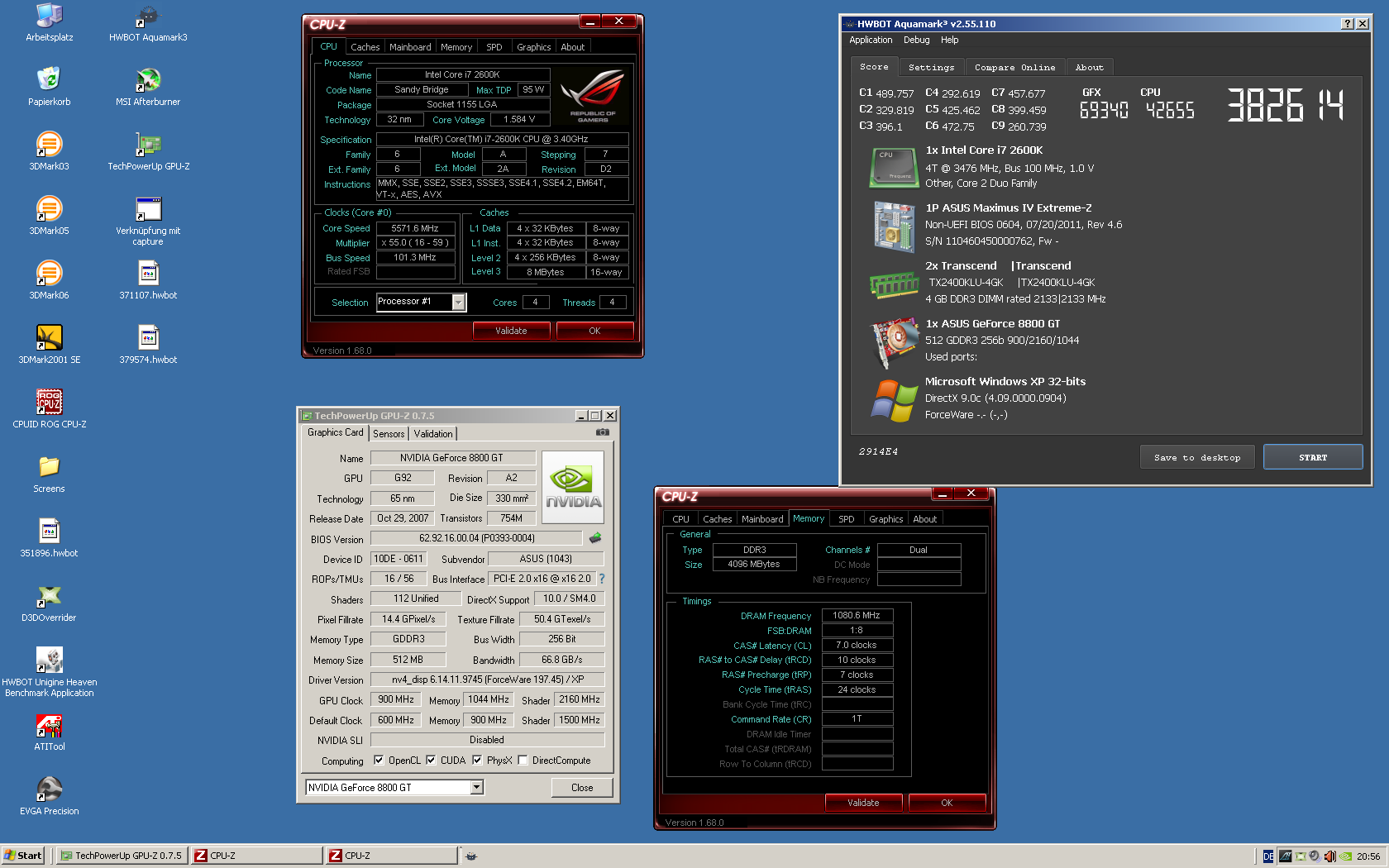Open the Application menu in HWBOT Aquamark

tap(871, 40)
